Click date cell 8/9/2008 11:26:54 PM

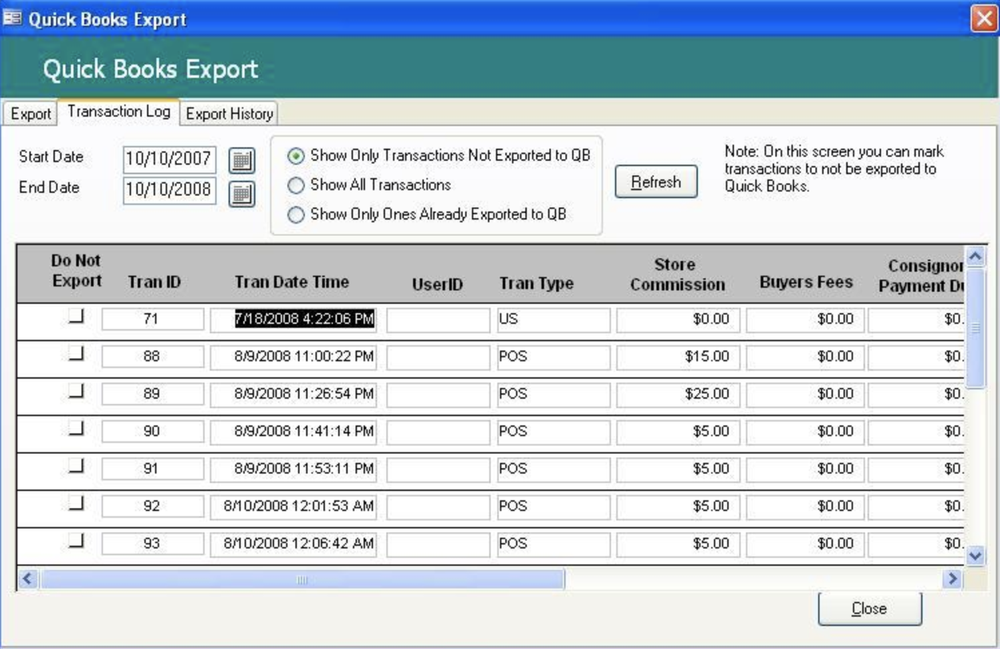(x=293, y=395)
